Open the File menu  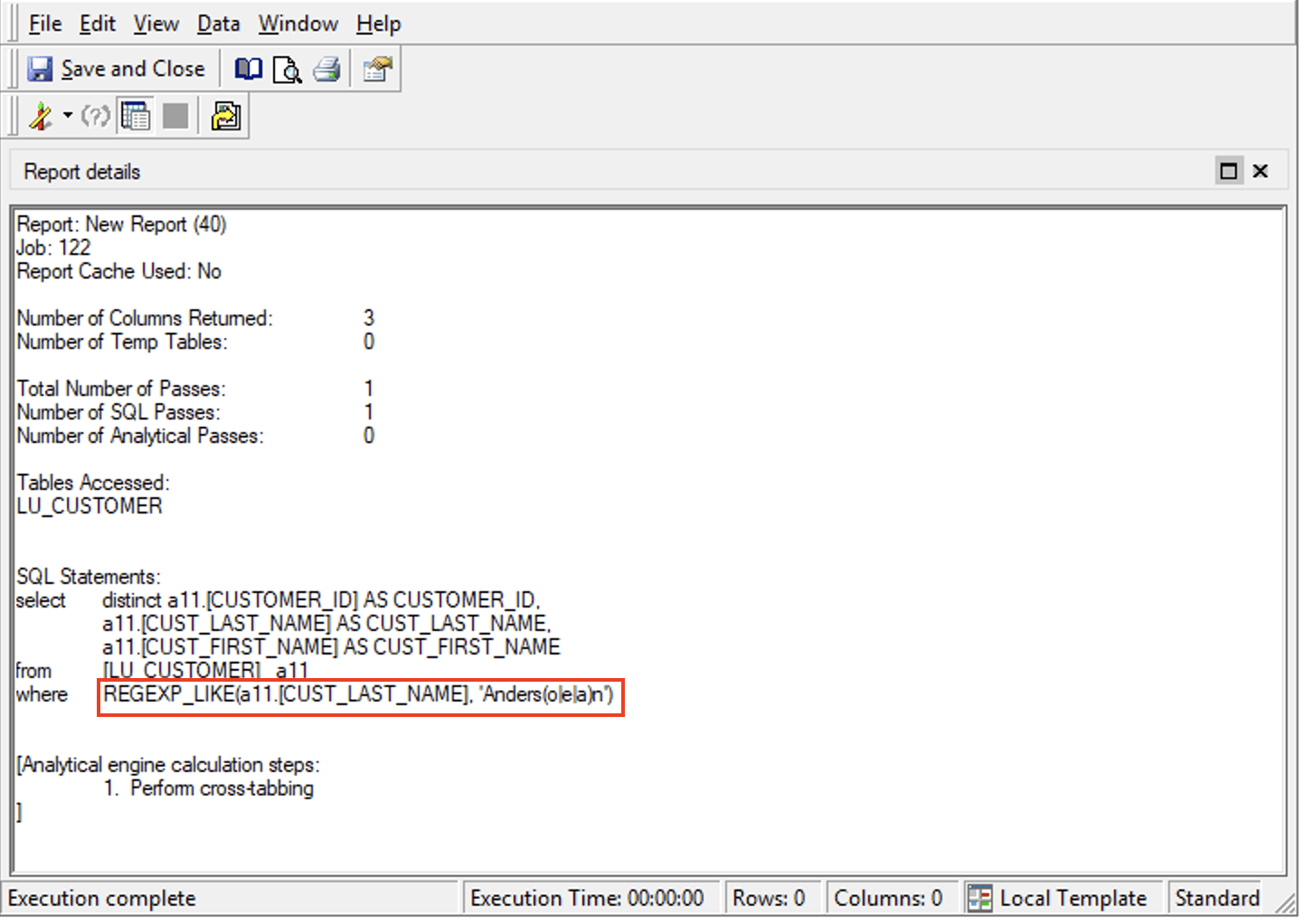tap(45, 24)
